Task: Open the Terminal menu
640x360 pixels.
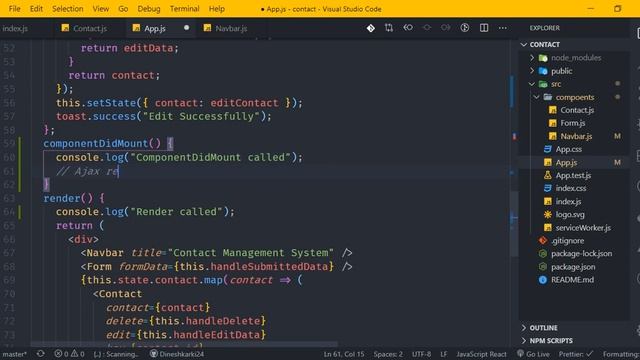Action: (x=184, y=9)
